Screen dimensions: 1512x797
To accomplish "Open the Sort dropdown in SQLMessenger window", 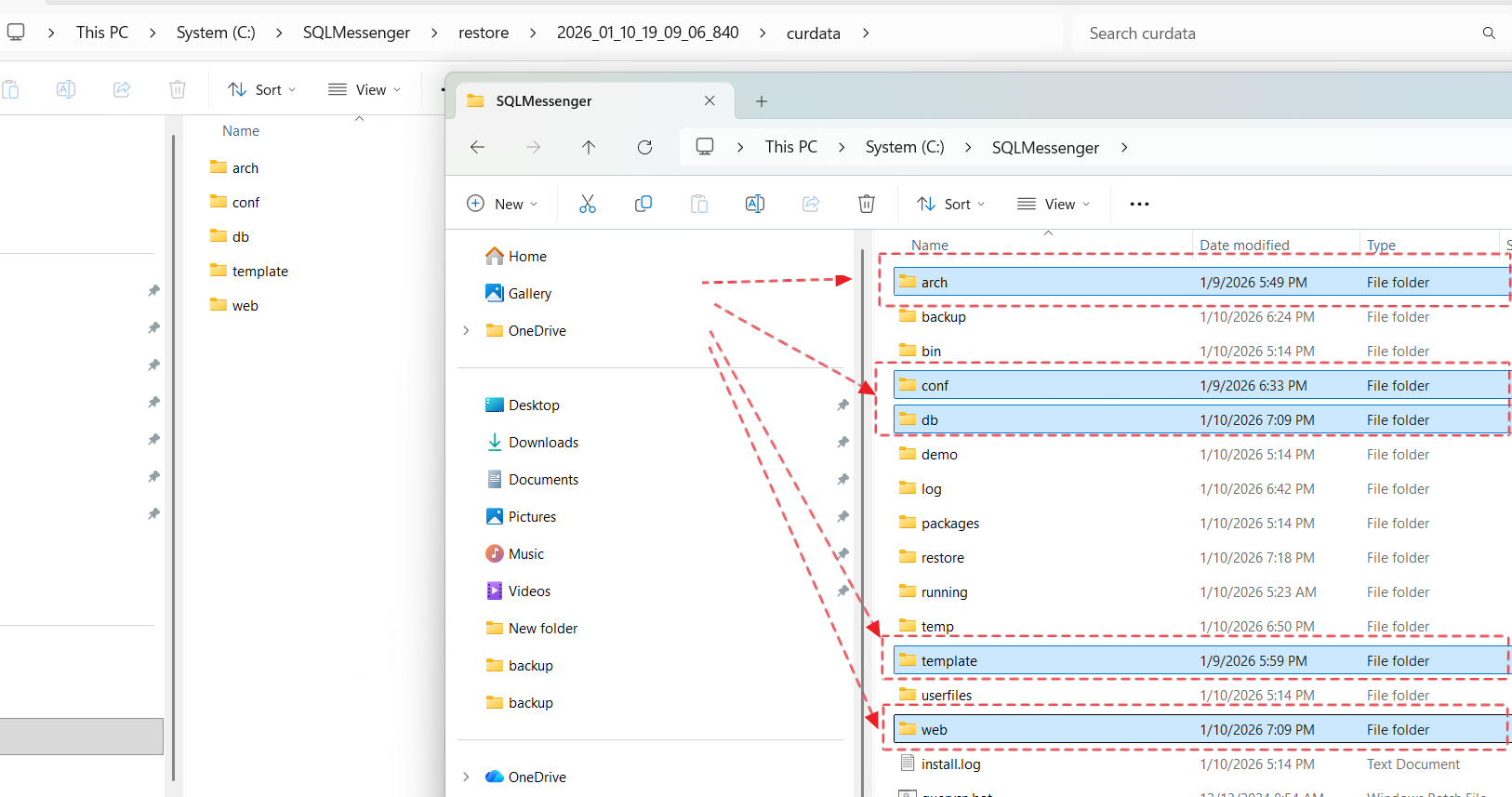I will coord(950,204).
